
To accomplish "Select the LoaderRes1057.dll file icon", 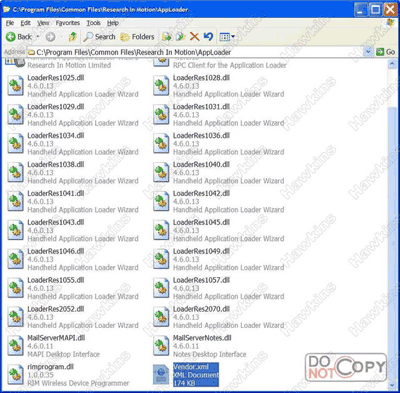I will click(x=161, y=288).
